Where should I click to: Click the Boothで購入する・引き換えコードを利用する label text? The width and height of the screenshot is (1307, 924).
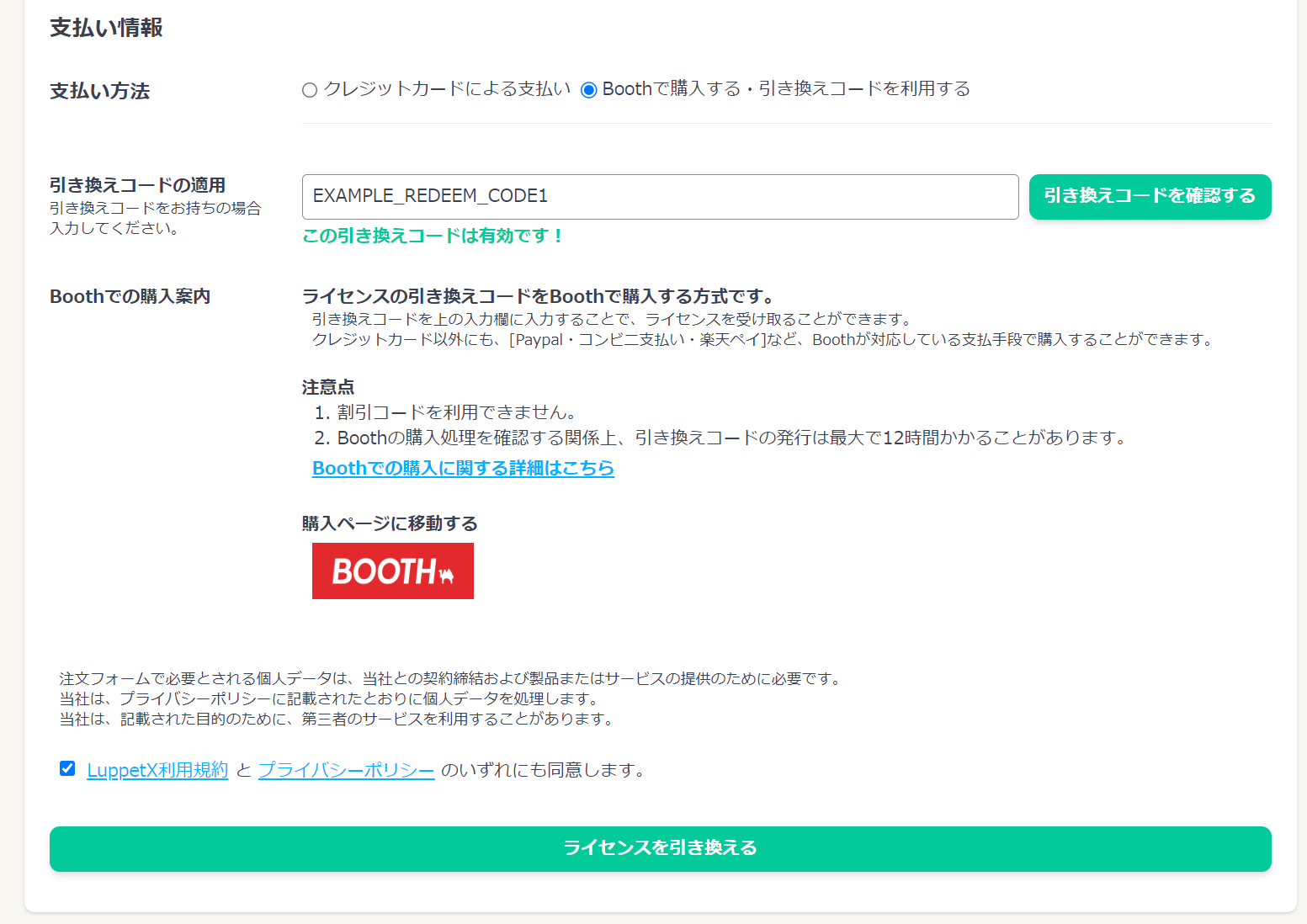click(786, 89)
